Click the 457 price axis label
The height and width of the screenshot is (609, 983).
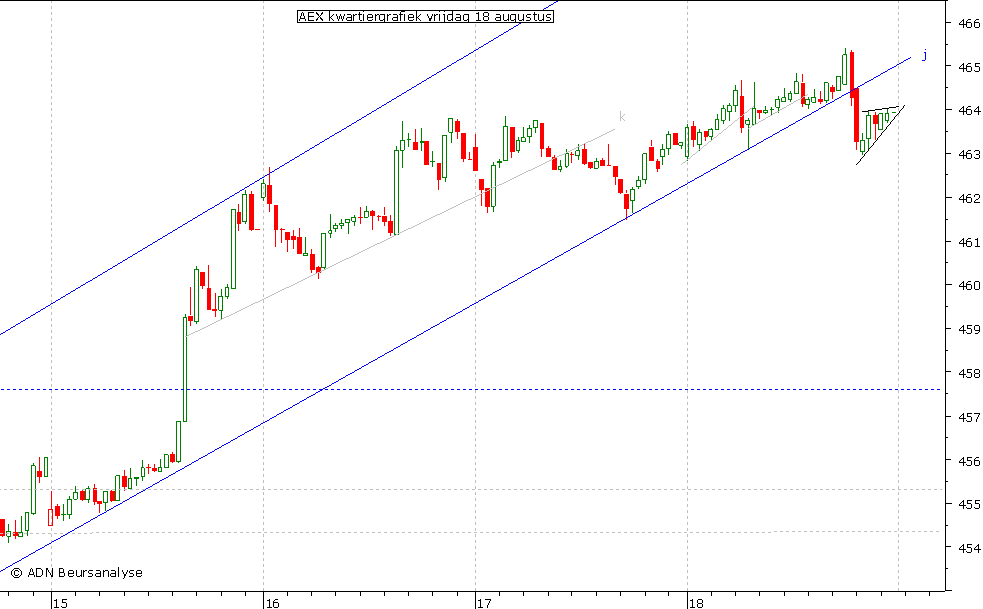pos(969,417)
